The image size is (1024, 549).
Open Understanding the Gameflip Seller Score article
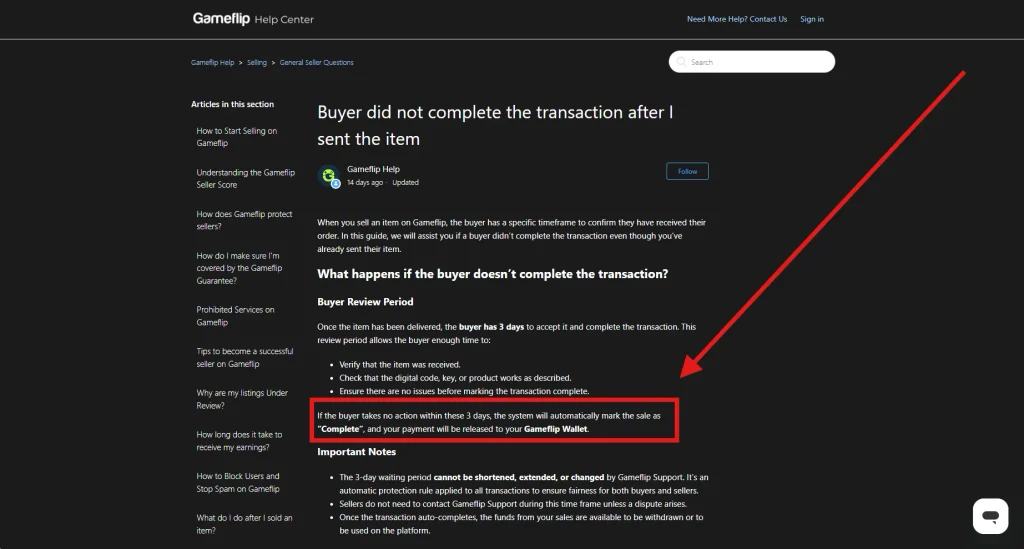pos(246,179)
